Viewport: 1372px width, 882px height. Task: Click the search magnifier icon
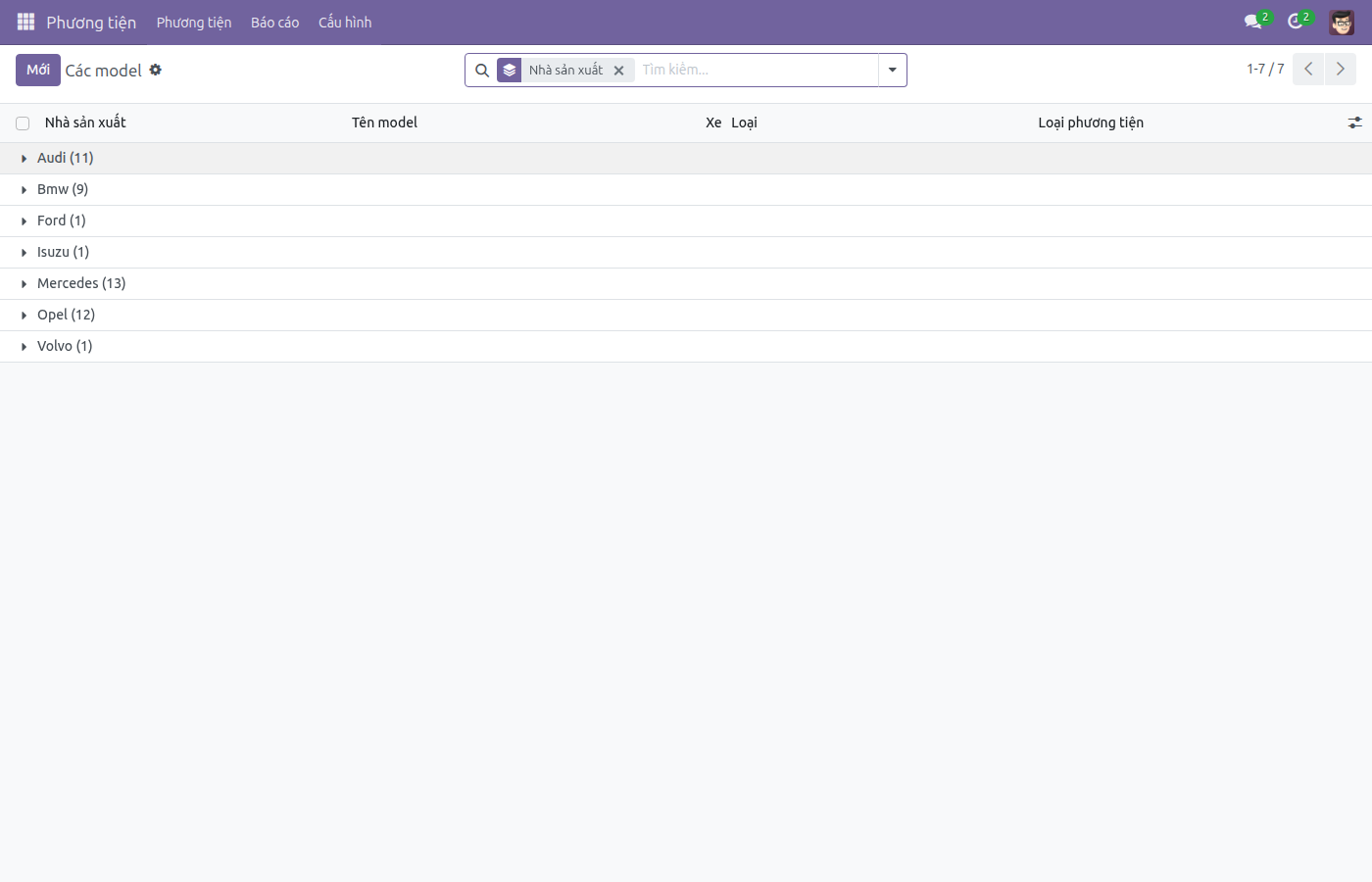(x=482, y=71)
